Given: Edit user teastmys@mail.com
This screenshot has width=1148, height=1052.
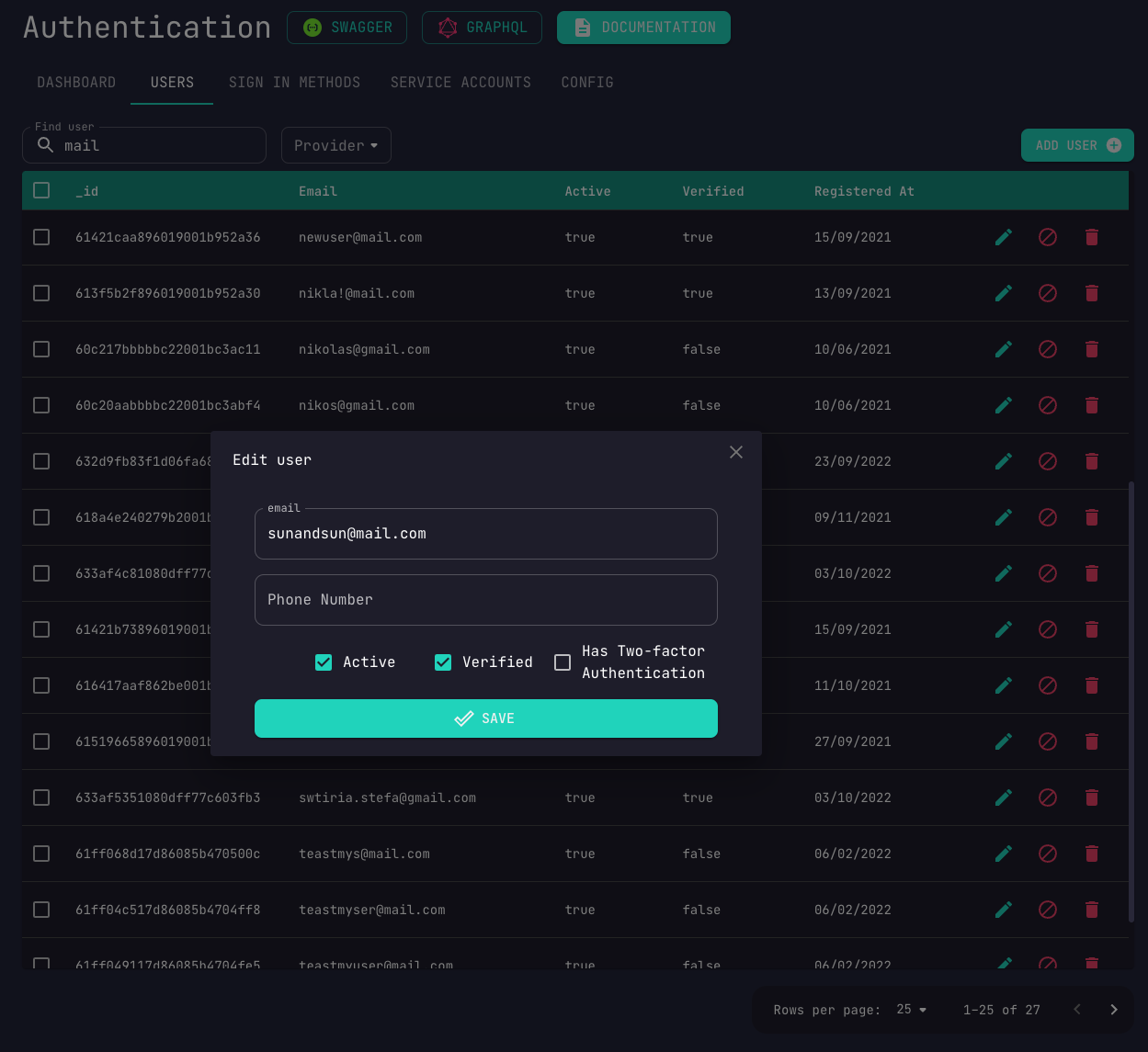Looking at the screenshot, I should [x=1004, y=854].
